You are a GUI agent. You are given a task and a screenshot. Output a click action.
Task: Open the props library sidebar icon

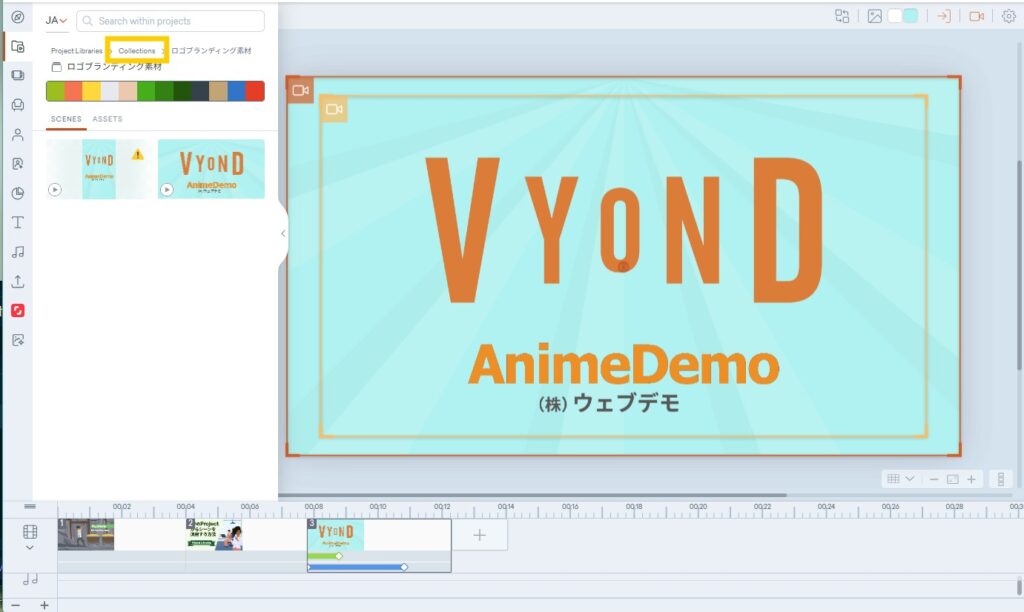point(18,105)
